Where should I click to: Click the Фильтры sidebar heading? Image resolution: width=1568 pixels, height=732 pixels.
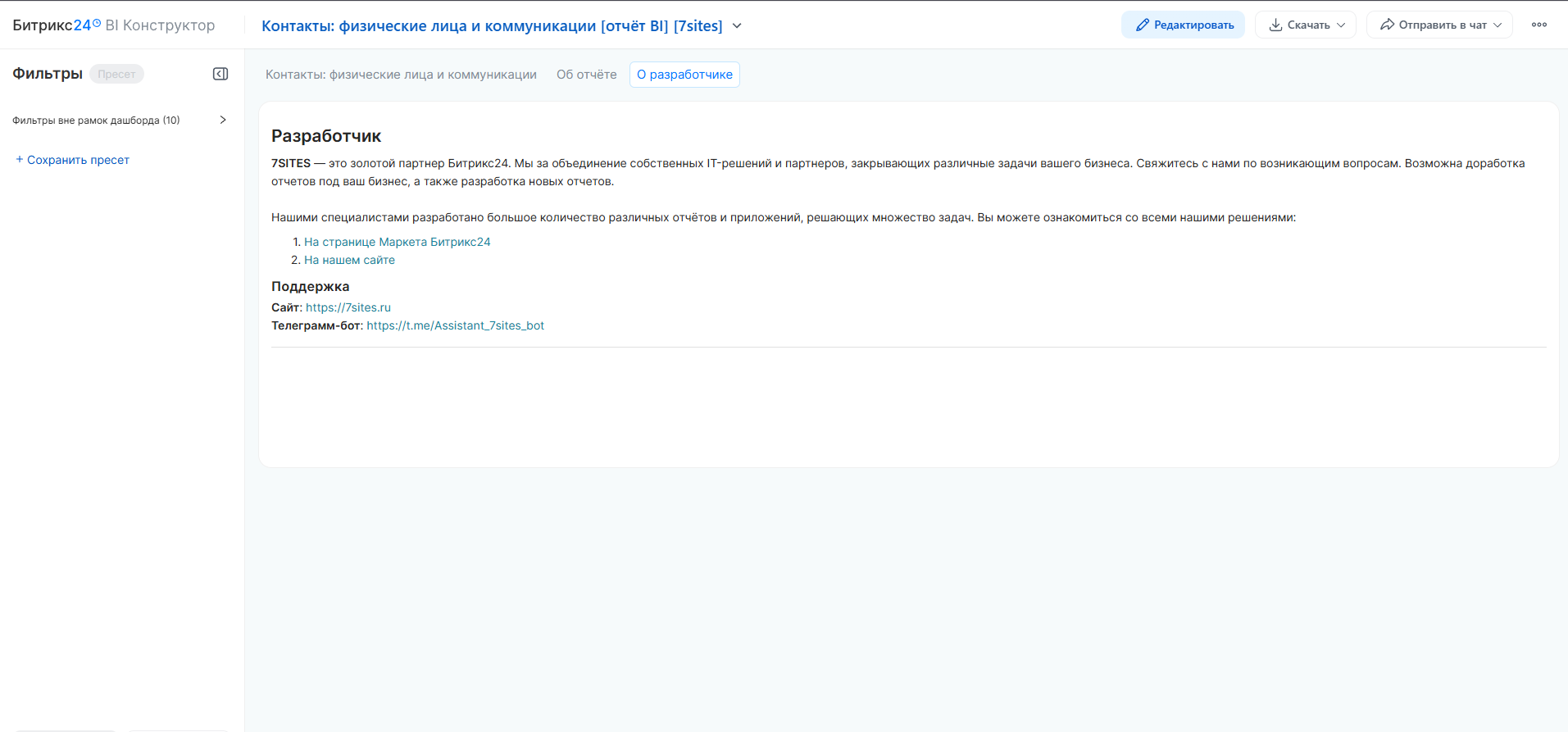(x=48, y=74)
